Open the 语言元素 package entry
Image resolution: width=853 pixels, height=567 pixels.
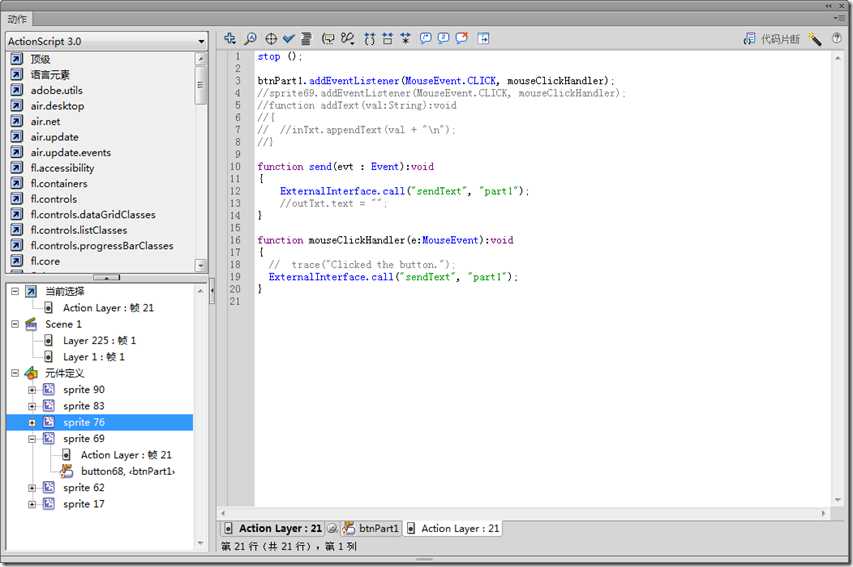tap(50, 75)
